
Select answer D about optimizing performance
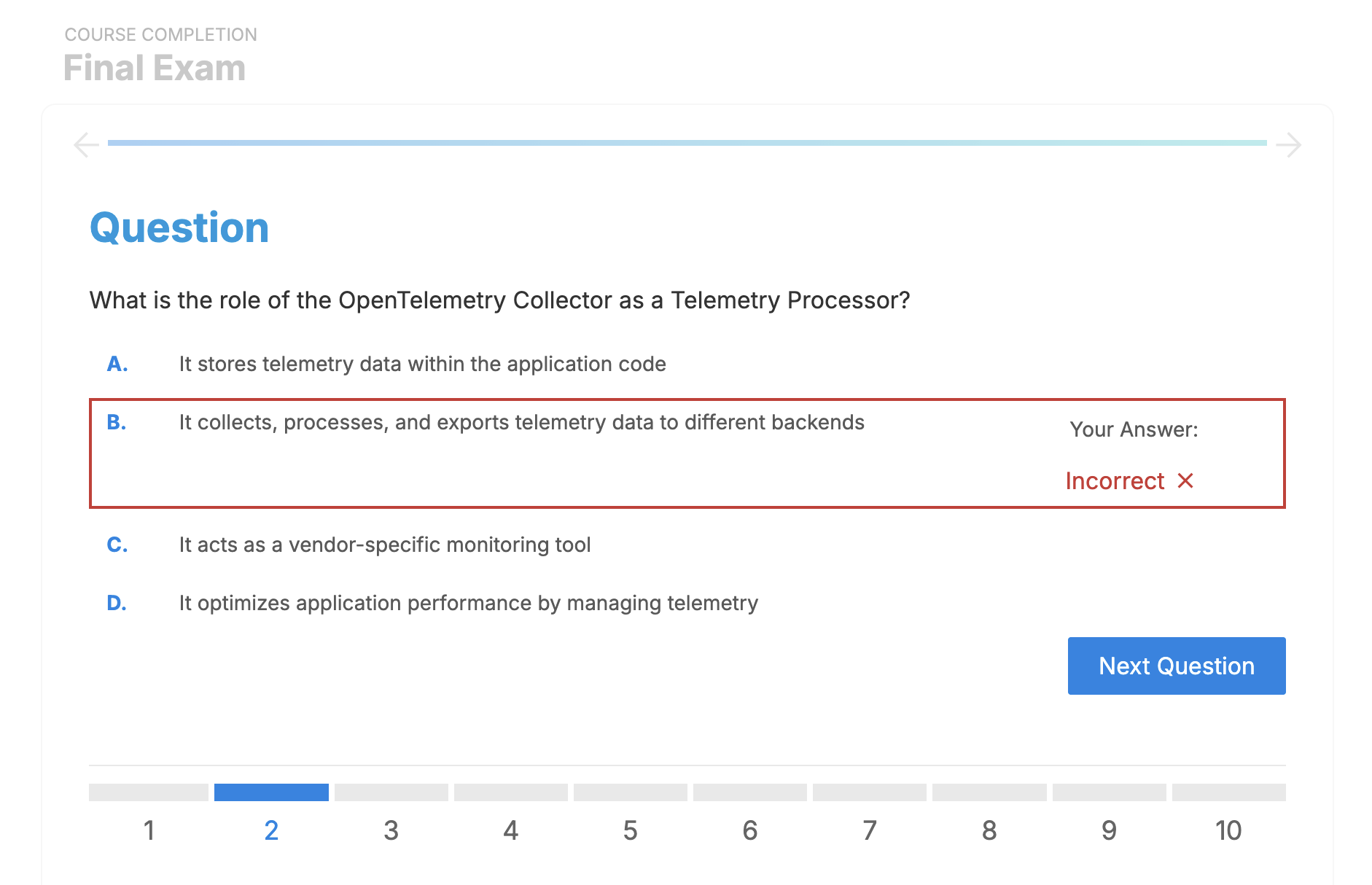tap(468, 603)
